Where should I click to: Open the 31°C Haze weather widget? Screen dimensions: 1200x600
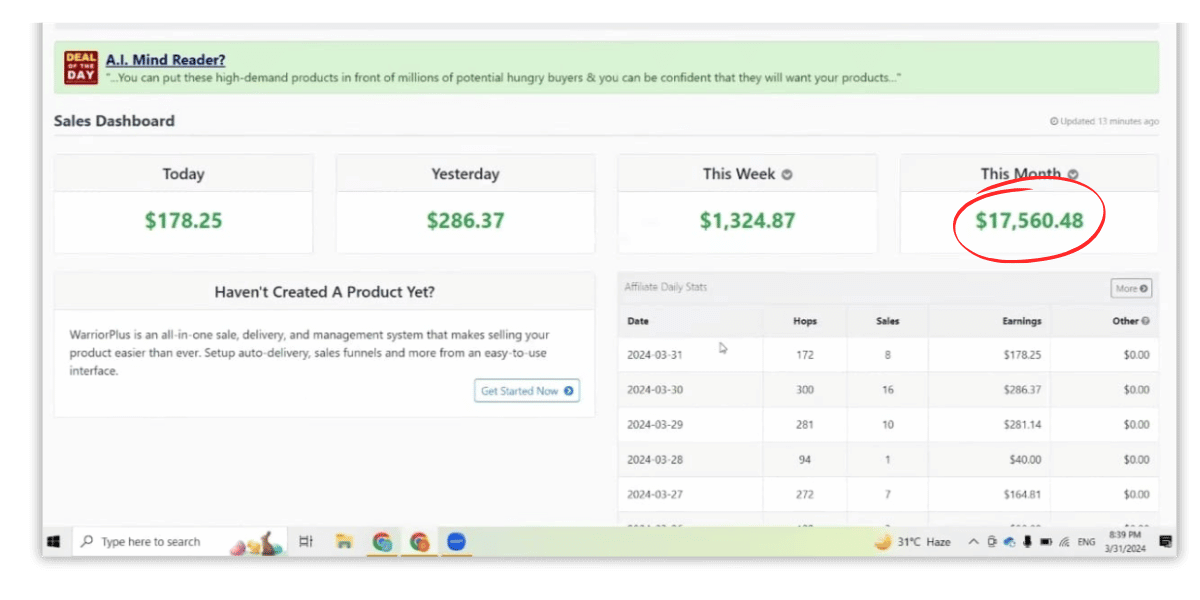tap(911, 541)
